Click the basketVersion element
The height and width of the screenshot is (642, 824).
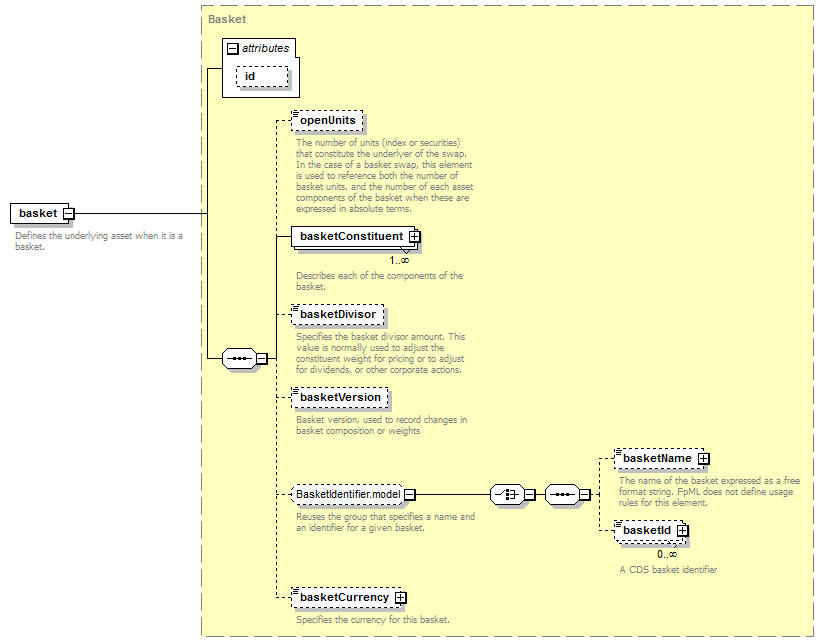pos(340,397)
